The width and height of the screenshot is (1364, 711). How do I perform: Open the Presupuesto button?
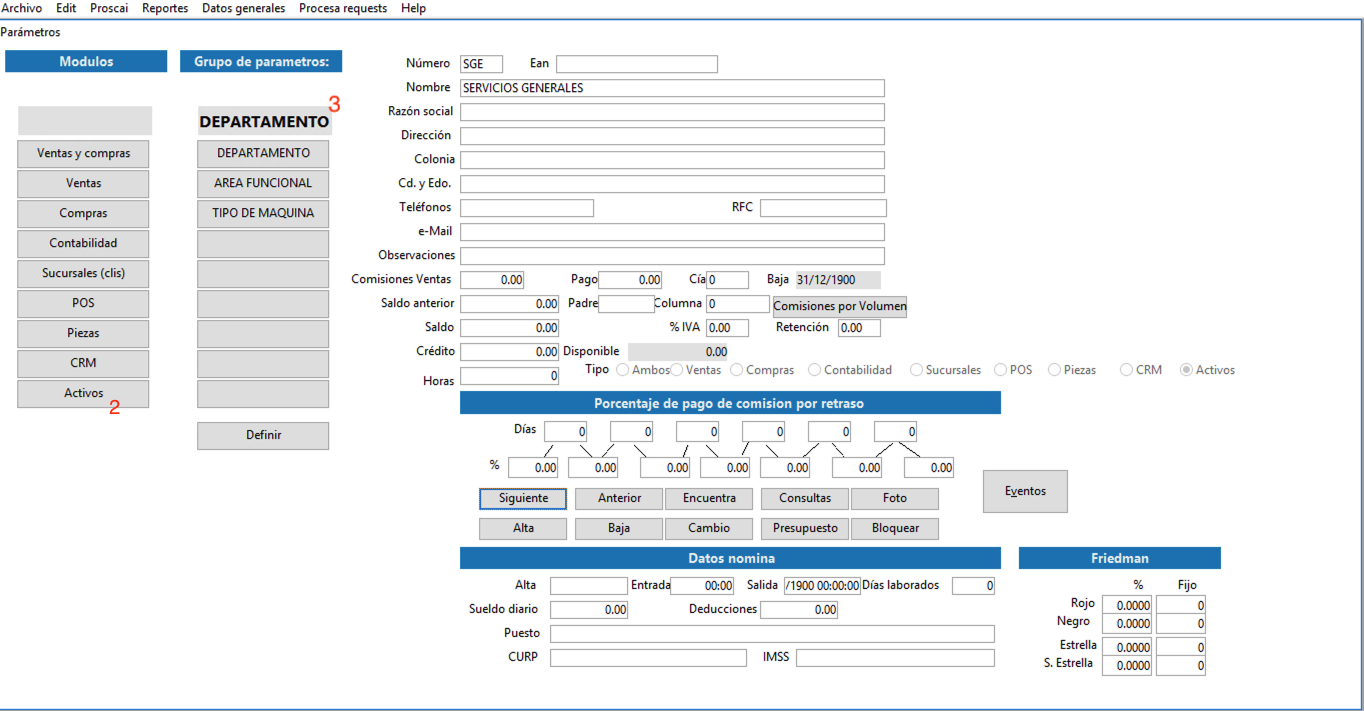pyautogui.click(x=805, y=528)
